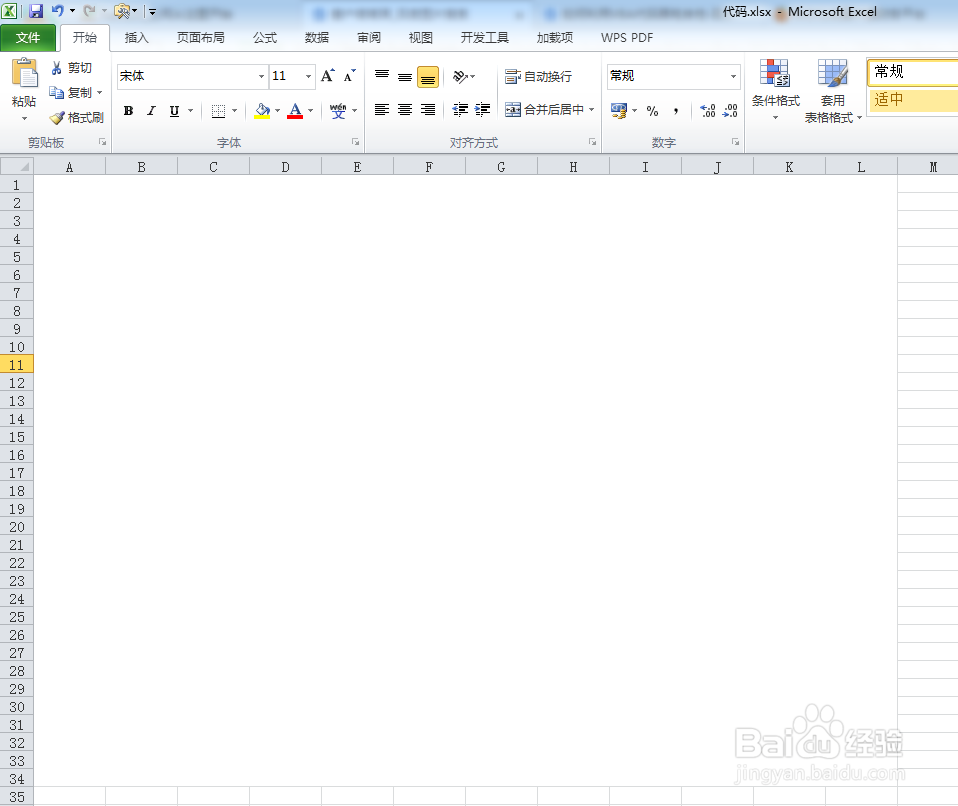Switch to the 插入 tab

(x=136, y=38)
